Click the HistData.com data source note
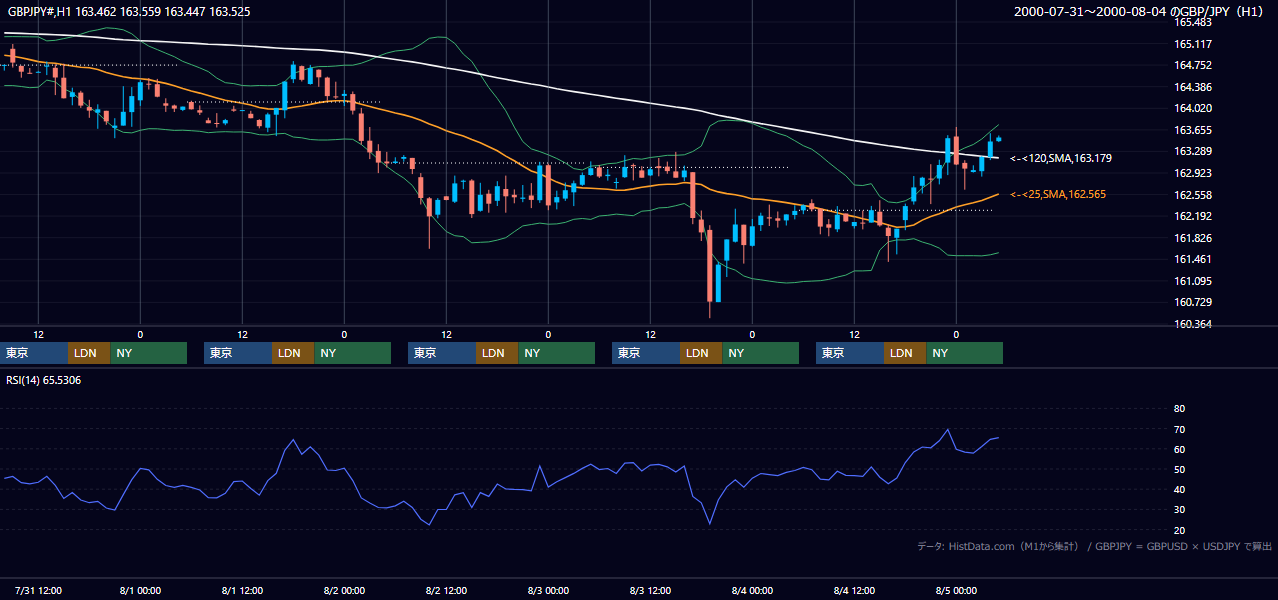Viewport: 1278px width, 600px height. tap(1094, 546)
